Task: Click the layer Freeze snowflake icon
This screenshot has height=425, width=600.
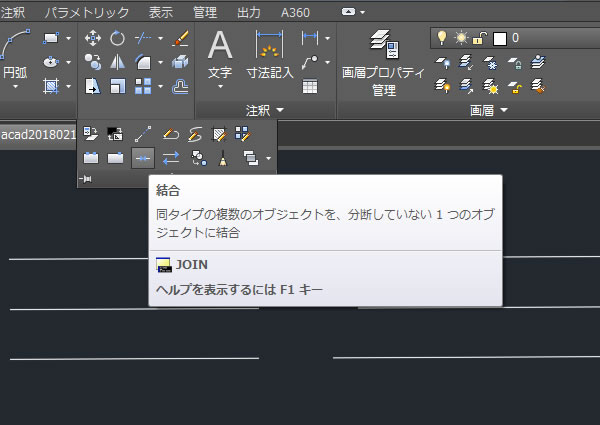Action: point(490,63)
